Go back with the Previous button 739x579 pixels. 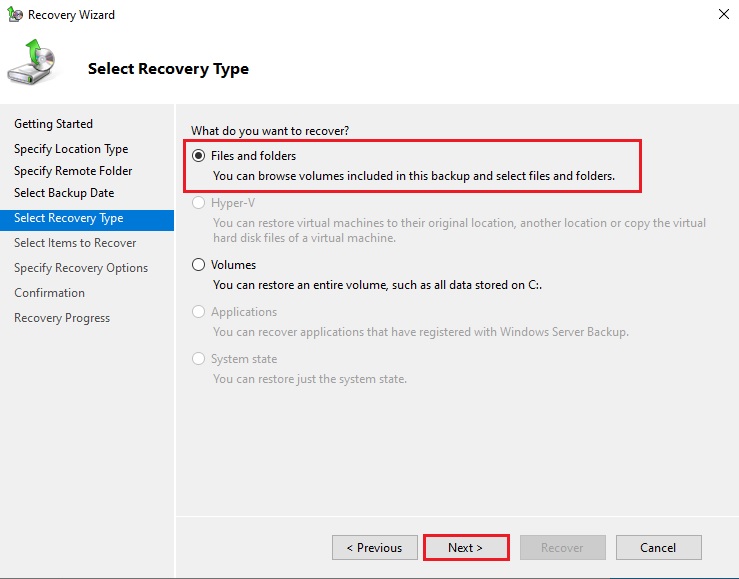point(374,548)
